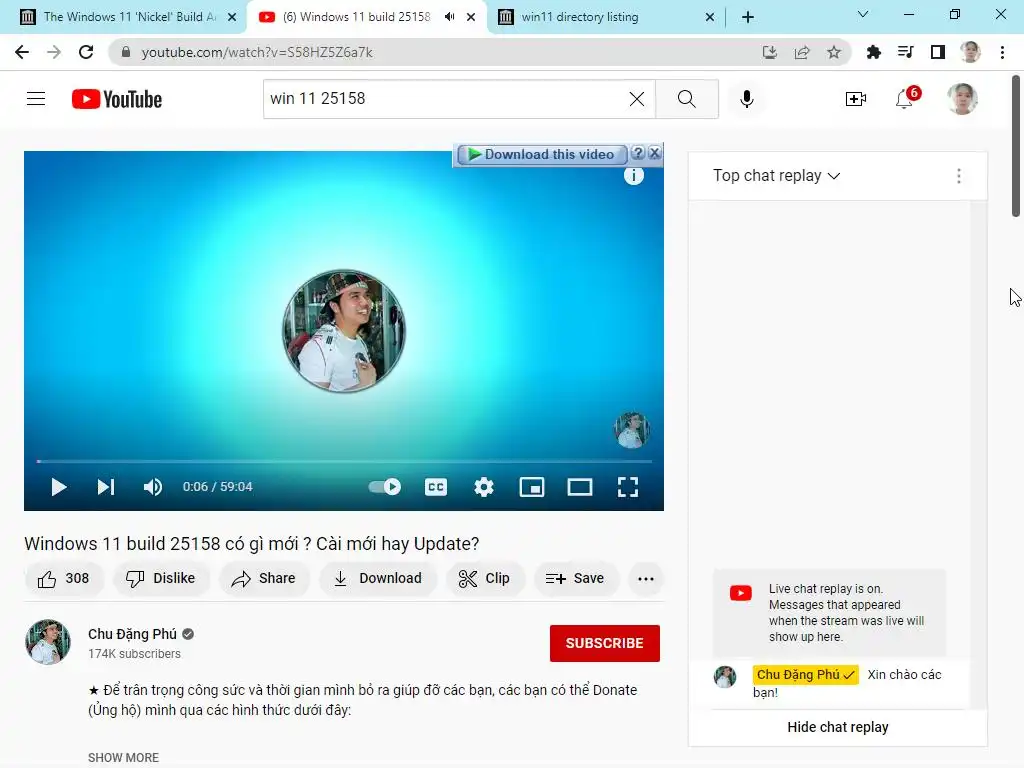
Task: Click the Download this video overlay button
Action: click(x=541, y=155)
